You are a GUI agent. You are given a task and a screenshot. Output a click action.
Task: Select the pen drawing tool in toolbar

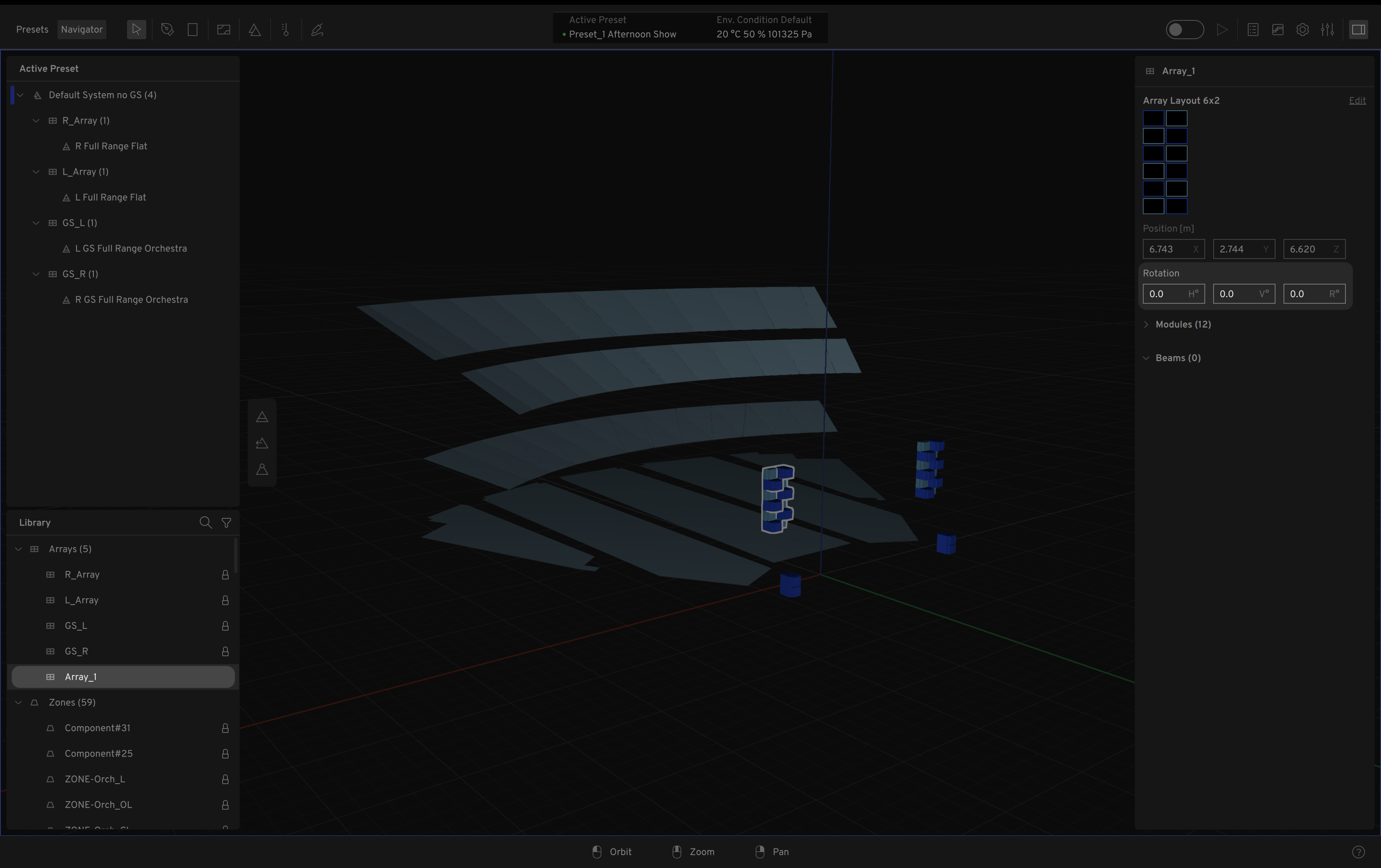167,29
